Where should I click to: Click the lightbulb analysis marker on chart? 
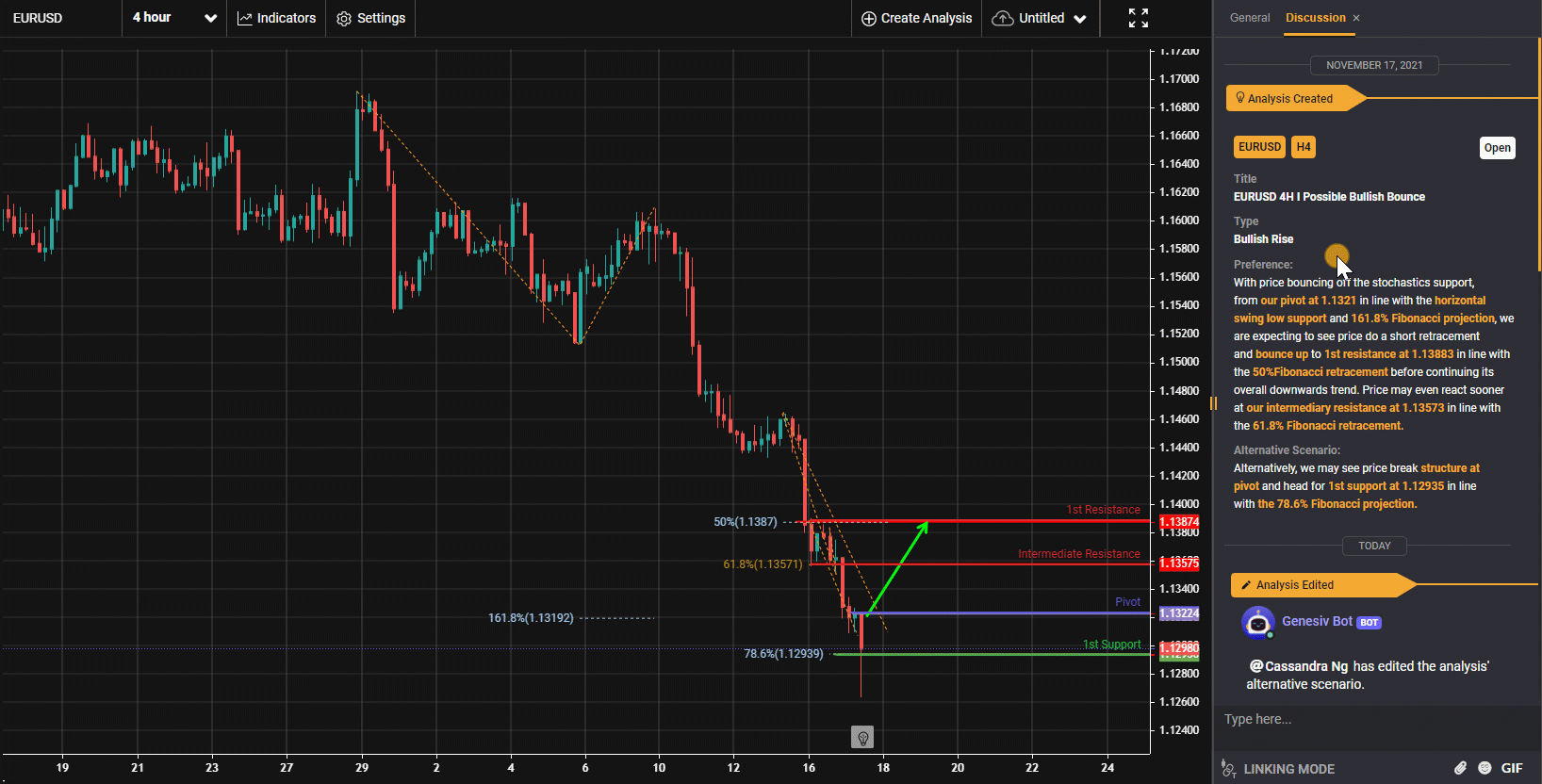(x=861, y=737)
